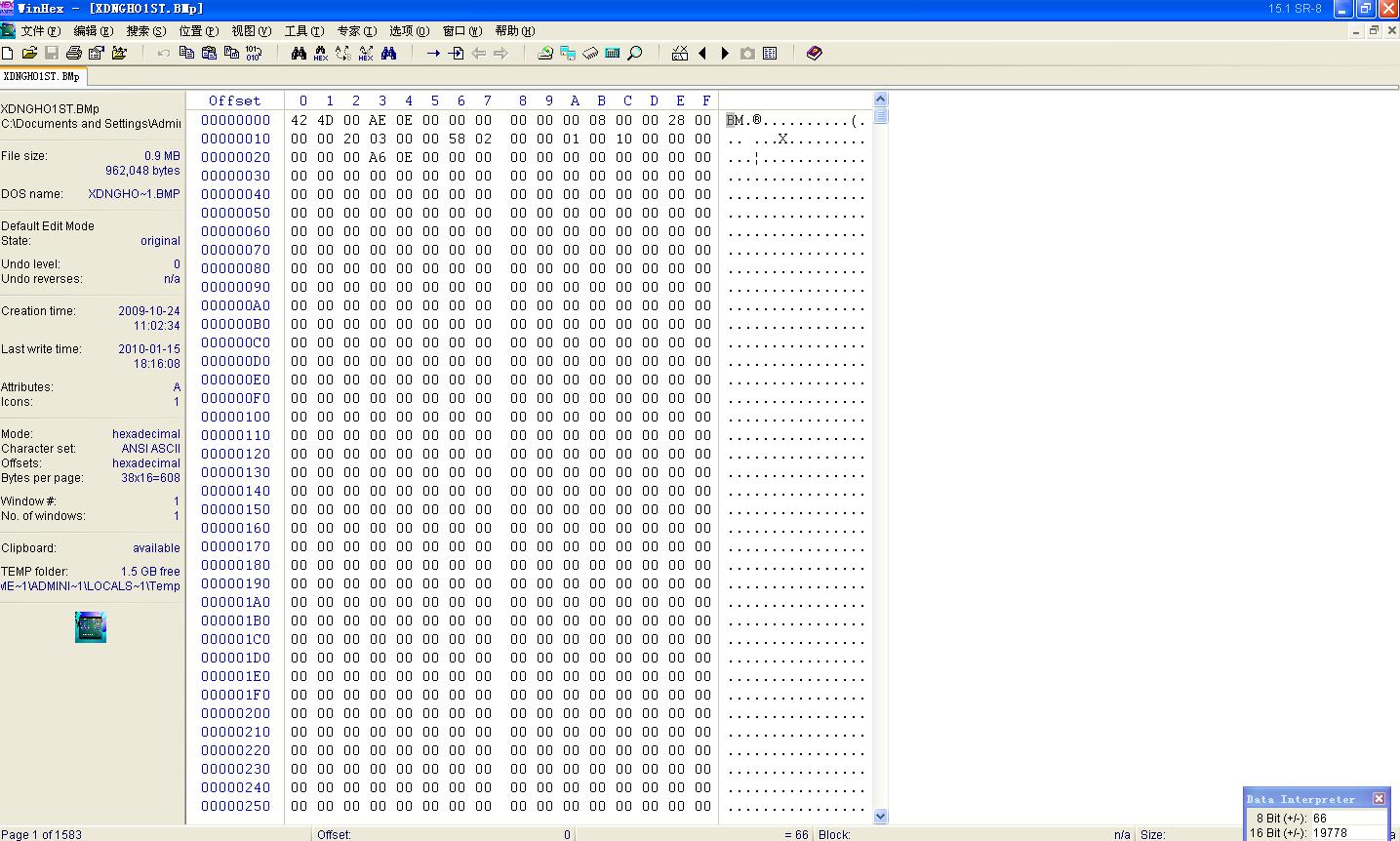The image size is (1400, 841).
Task: Close the Data Interpreter panel
Action: (x=1379, y=799)
